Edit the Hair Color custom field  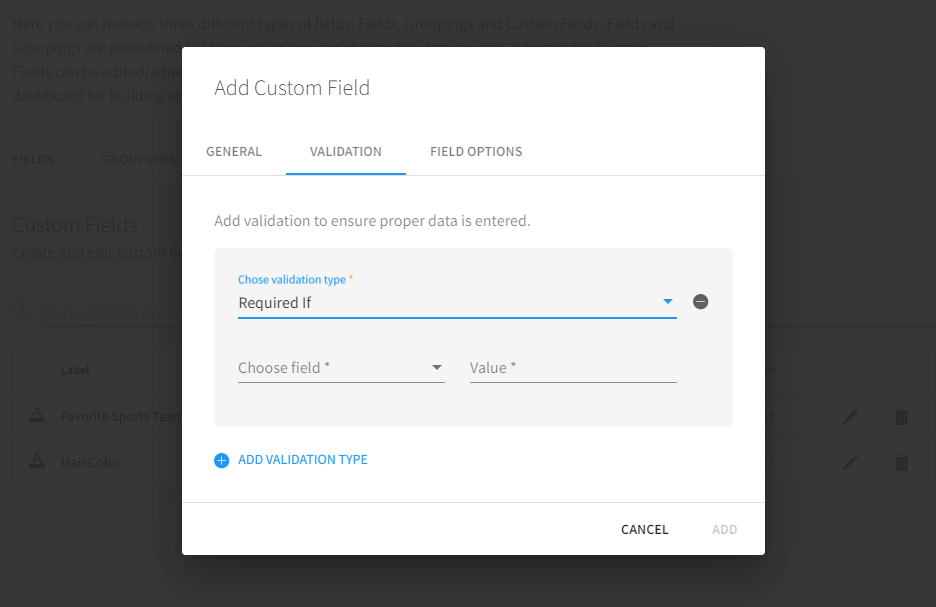(850, 463)
